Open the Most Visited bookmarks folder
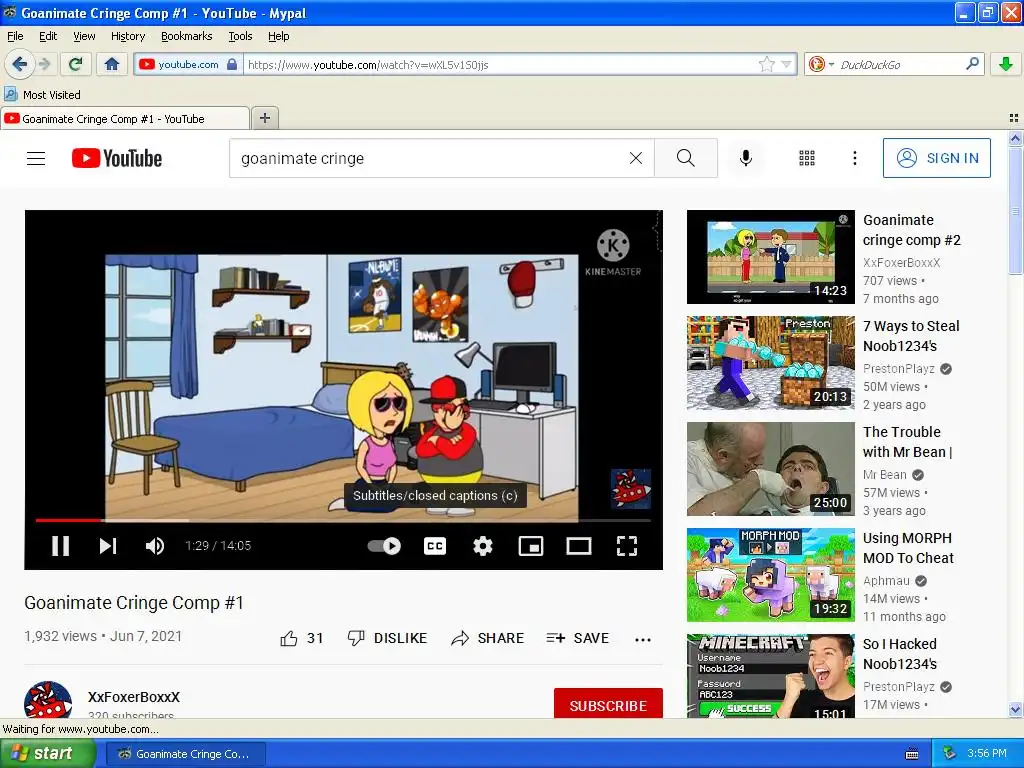This screenshot has height=768, width=1024. (x=42, y=95)
